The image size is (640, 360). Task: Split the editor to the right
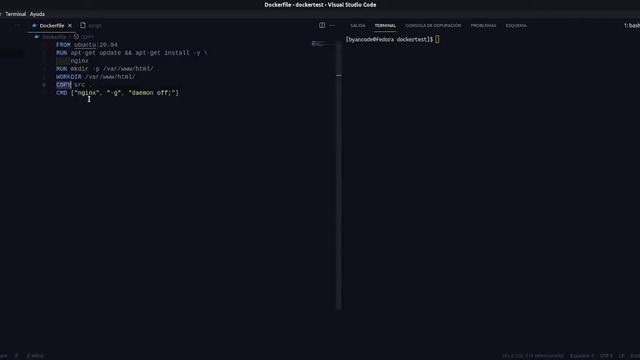tap(322, 25)
